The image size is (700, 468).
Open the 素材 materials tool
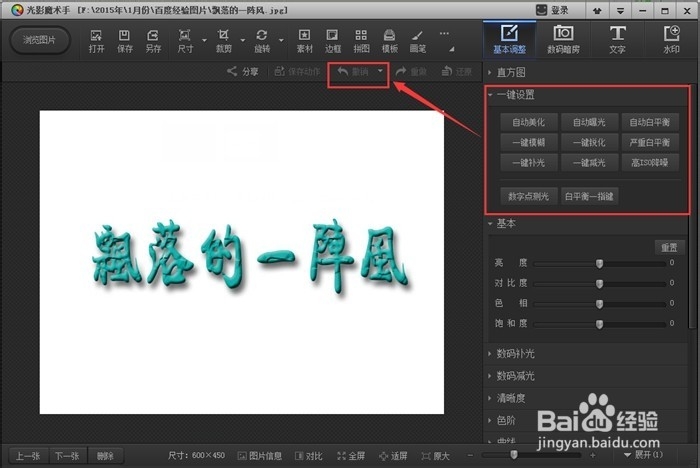[x=304, y=41]
